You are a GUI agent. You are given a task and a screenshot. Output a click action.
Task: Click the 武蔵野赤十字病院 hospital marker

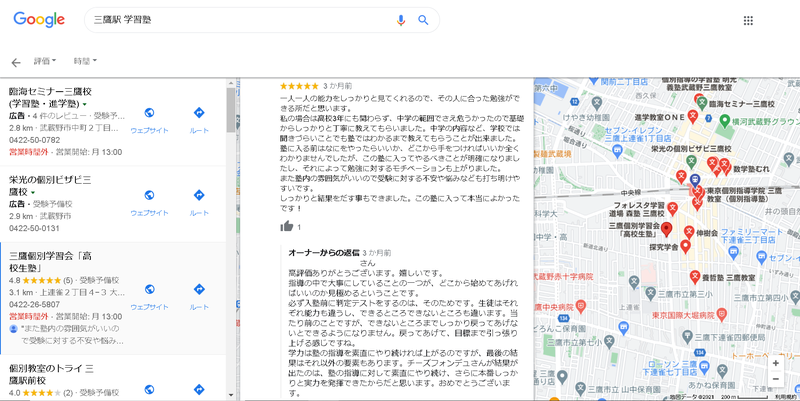pyautogui.click(x=563, y=277)
